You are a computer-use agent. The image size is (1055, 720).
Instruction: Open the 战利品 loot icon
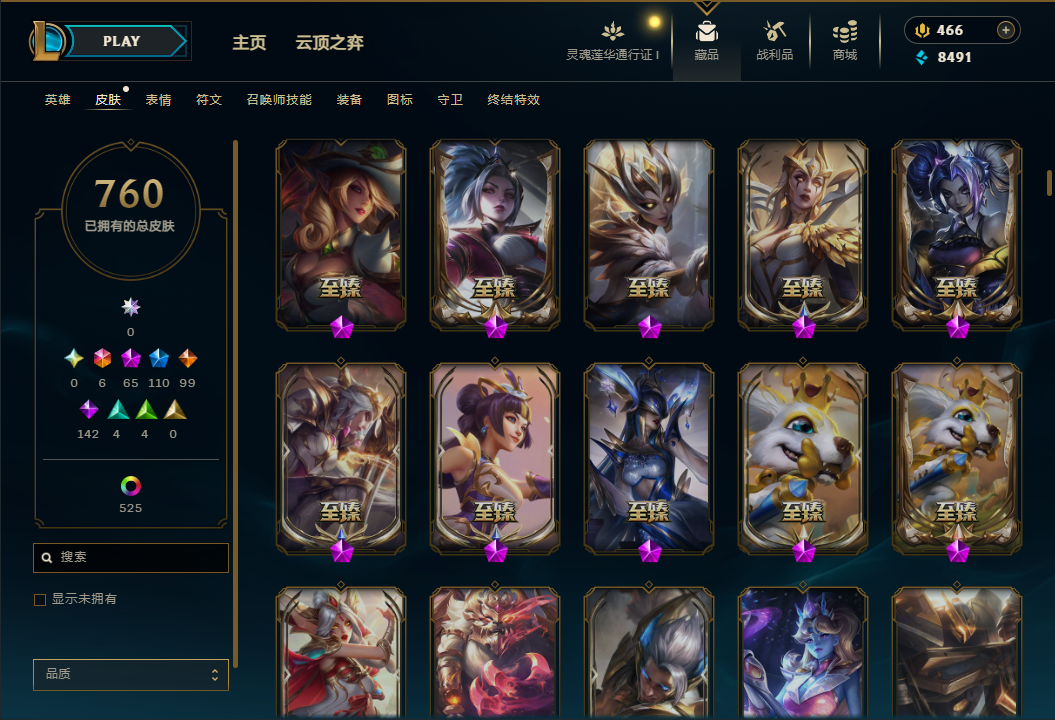(x=774, y=32)
